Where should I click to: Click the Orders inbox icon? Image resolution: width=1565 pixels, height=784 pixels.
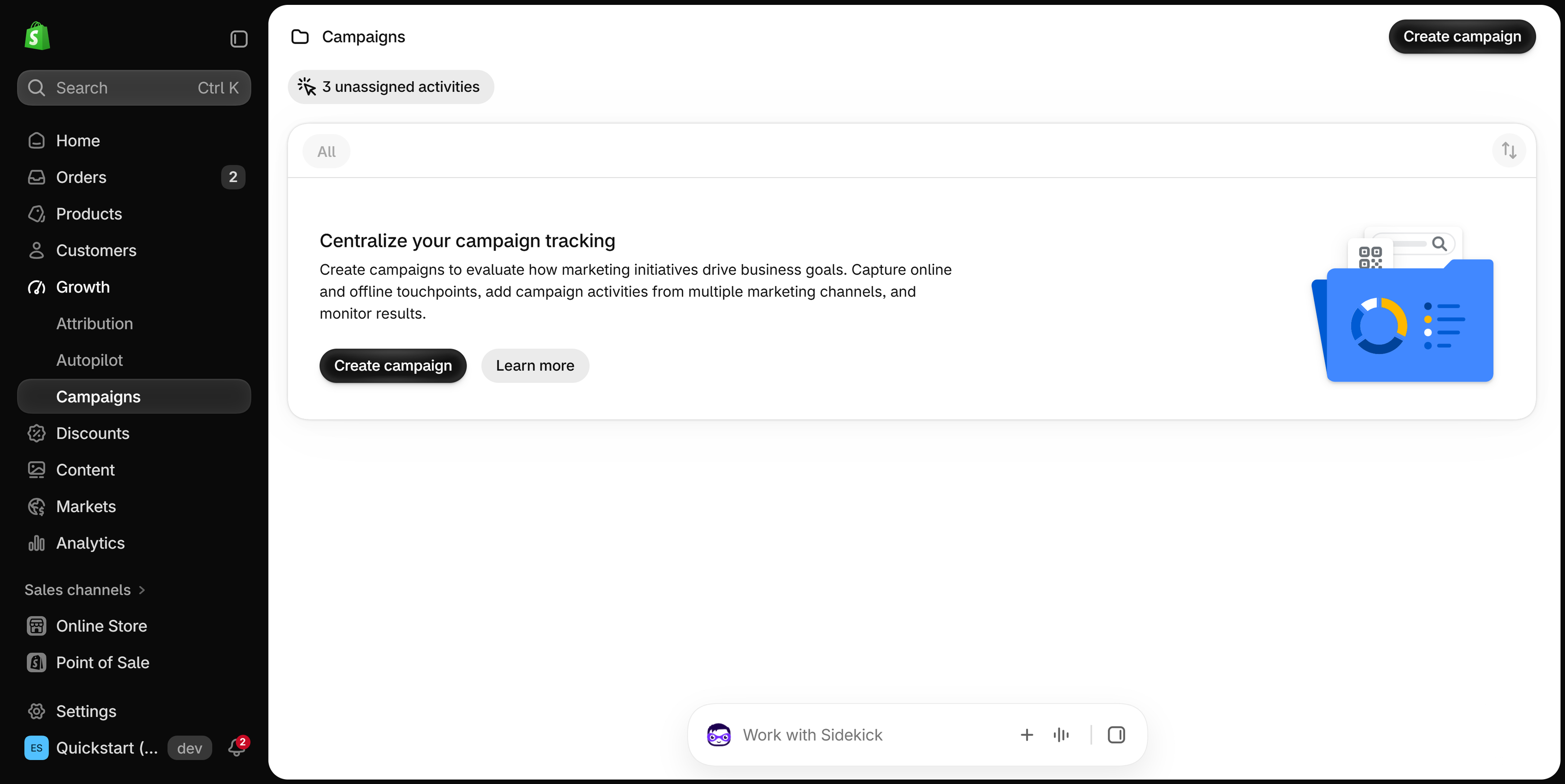click(x=37, y=177)
